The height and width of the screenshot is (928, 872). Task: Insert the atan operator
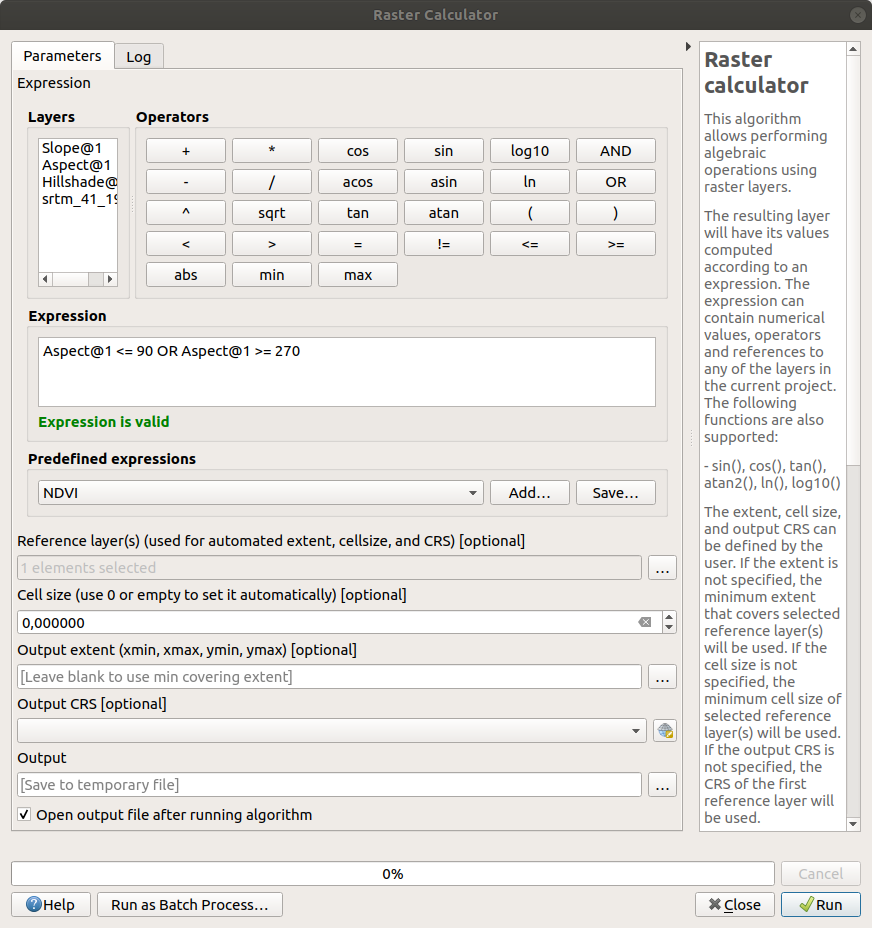tap(443, 212)
